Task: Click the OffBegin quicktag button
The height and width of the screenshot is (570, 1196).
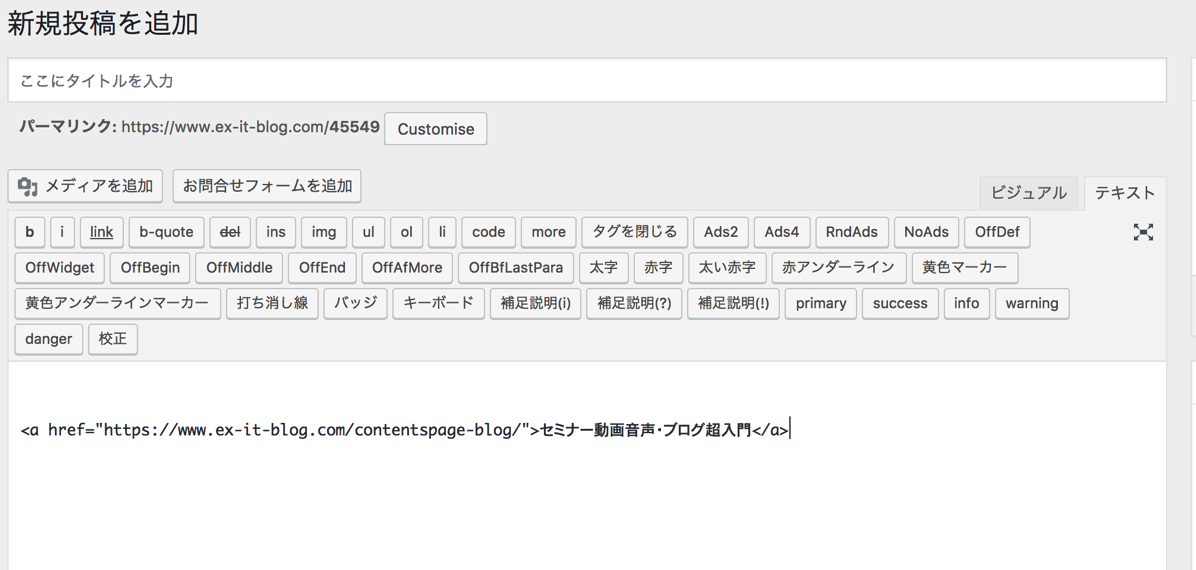Action: (150, 268)
